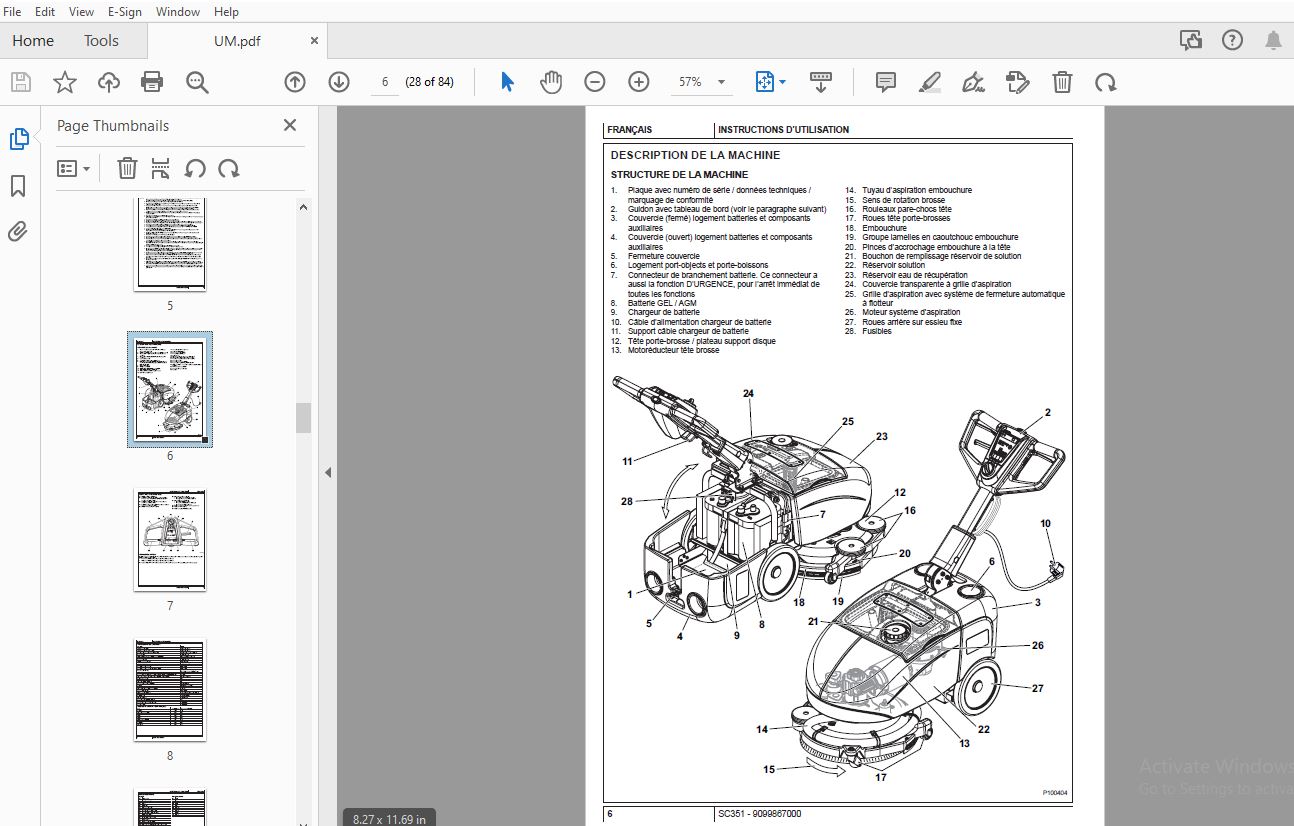Click the thumbnails panel scrollbar thumb

pos(304,418)
